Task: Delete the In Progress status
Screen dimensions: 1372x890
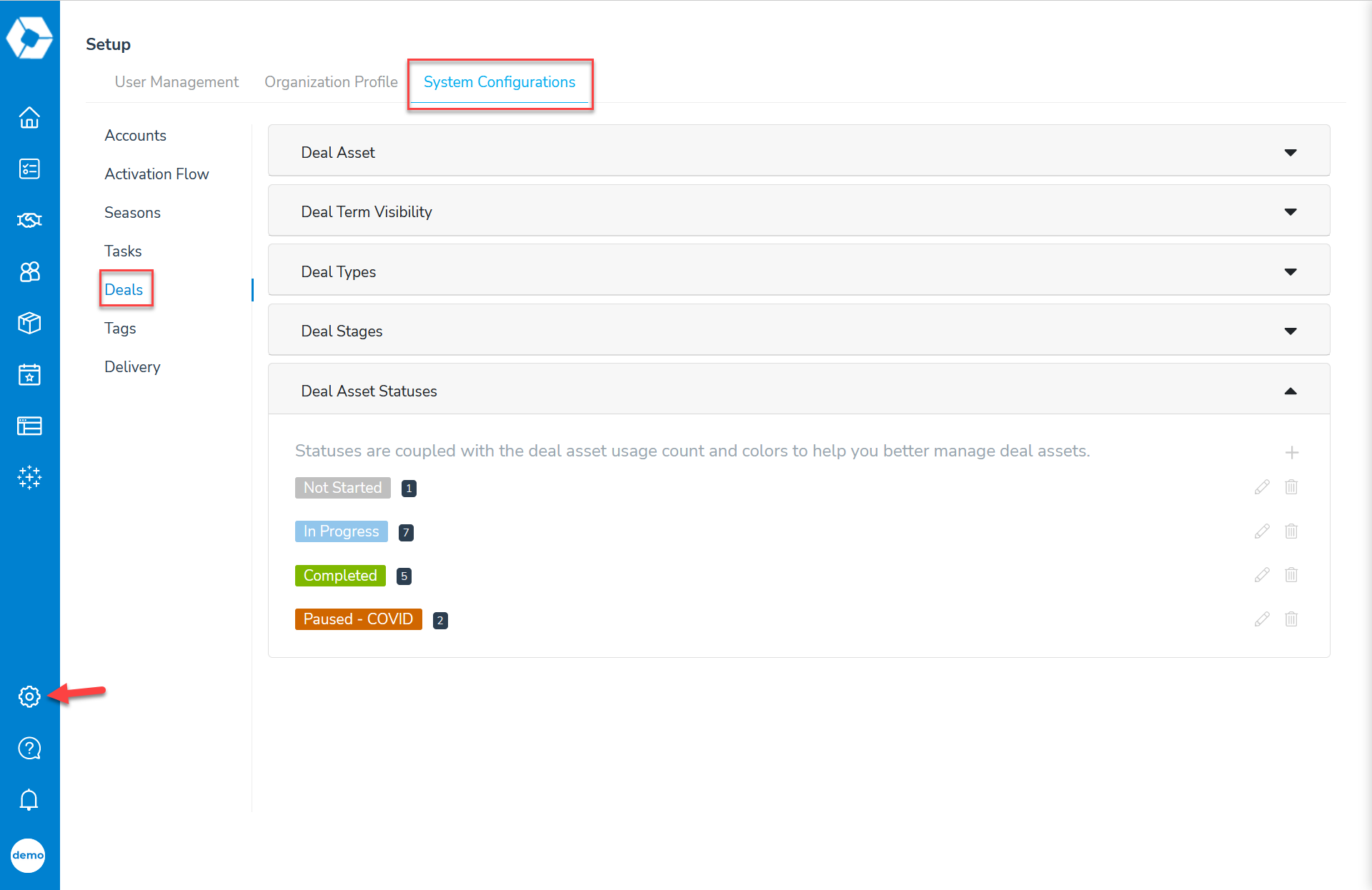Action: point(1291,531)
